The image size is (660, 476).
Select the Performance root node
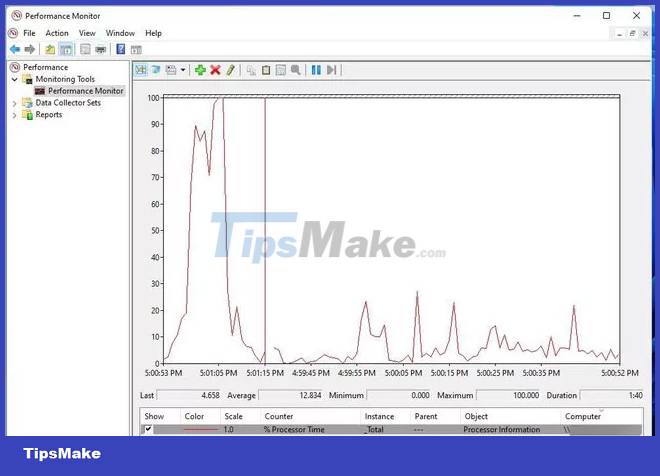45,67
